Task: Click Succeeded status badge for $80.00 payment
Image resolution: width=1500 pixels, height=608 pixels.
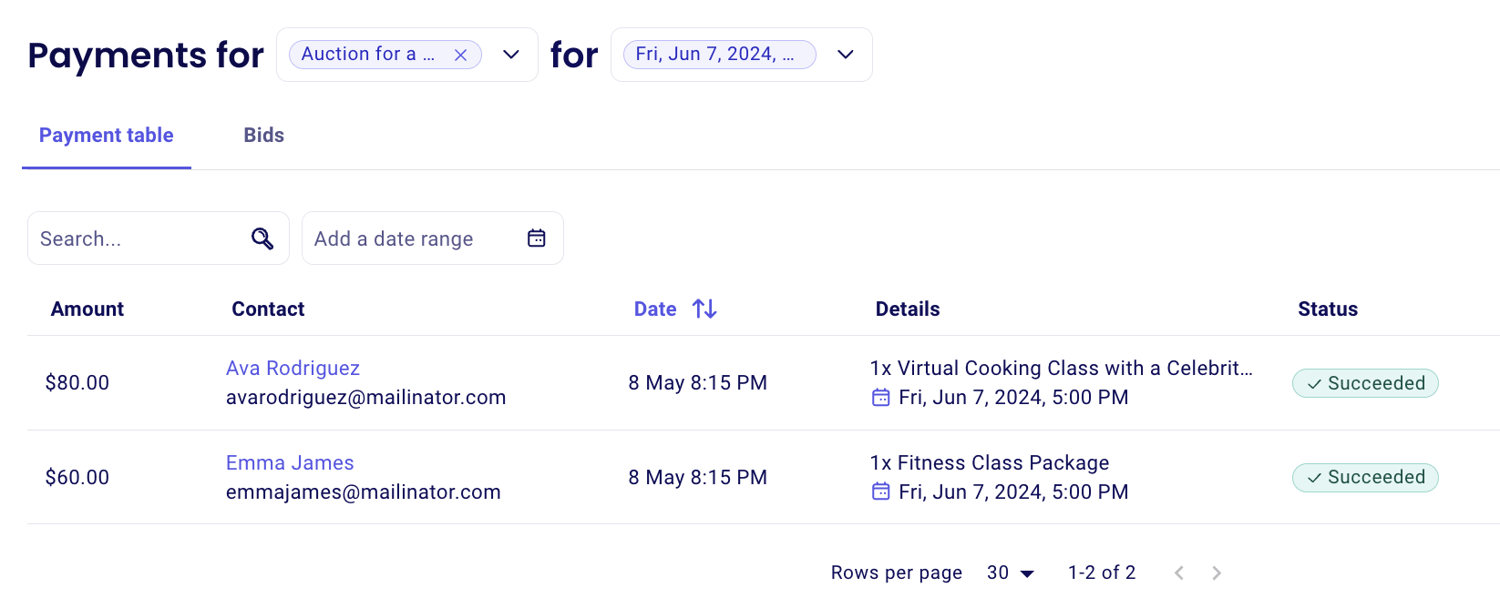Action: click(x=1365, y=383)
